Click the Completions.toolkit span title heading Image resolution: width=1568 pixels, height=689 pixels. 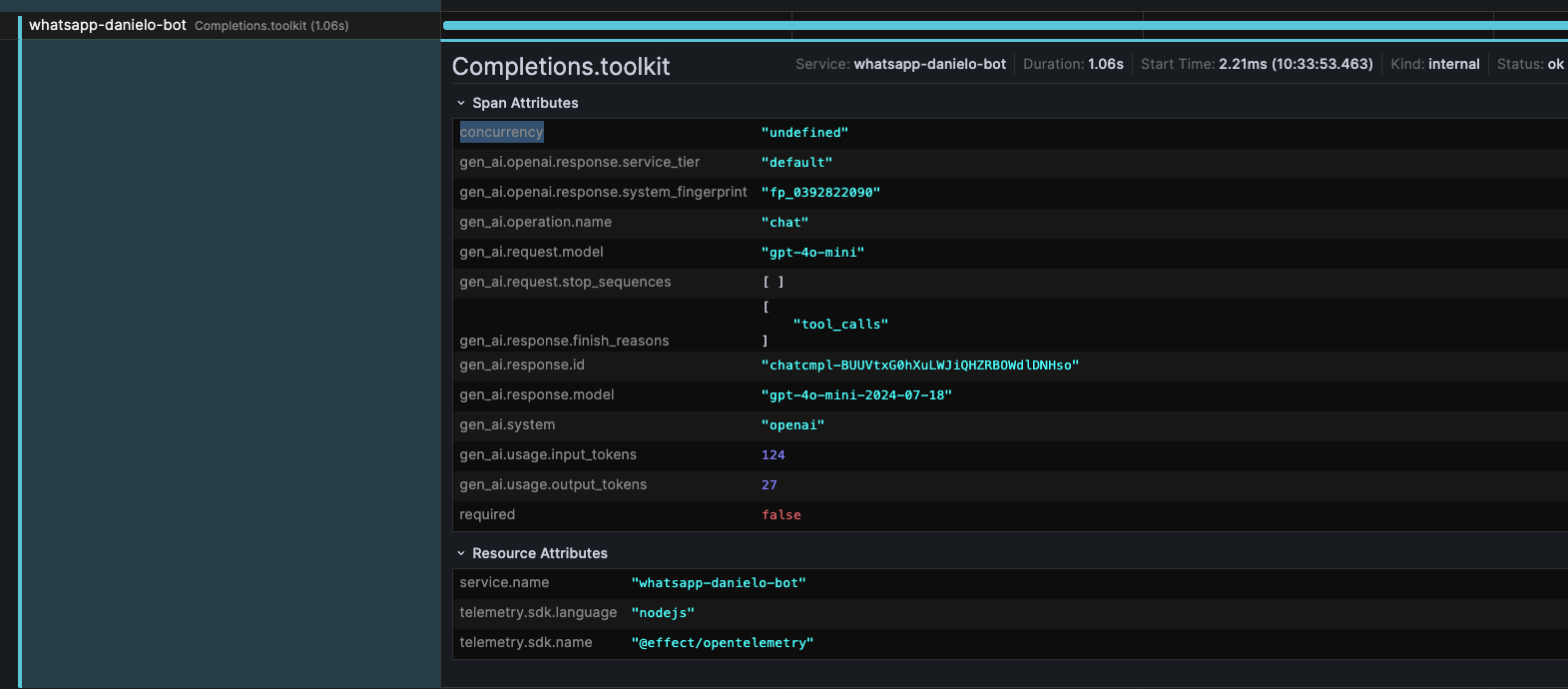(561, 67)
